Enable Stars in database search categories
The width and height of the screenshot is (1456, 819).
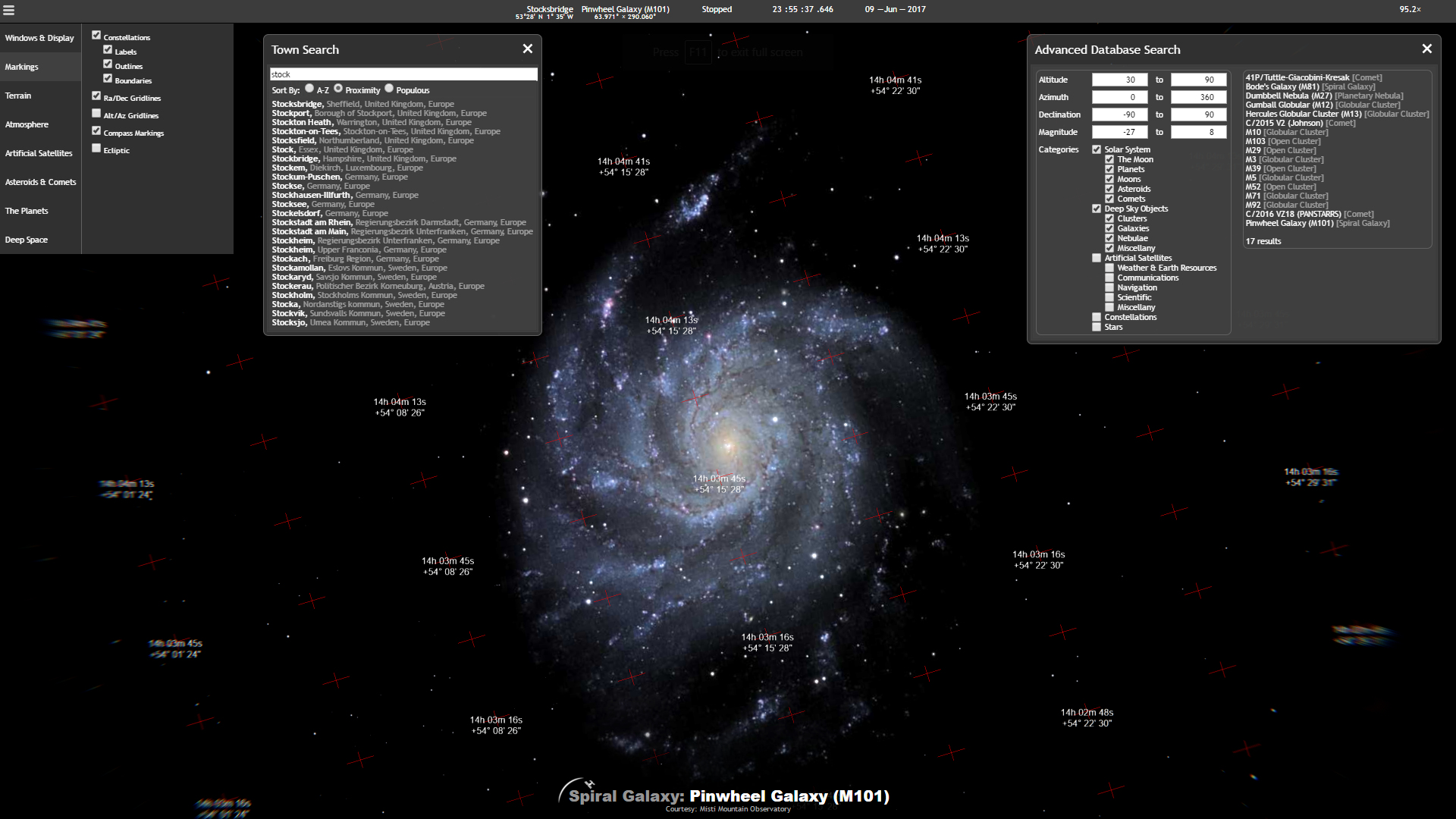point(1096,327)
